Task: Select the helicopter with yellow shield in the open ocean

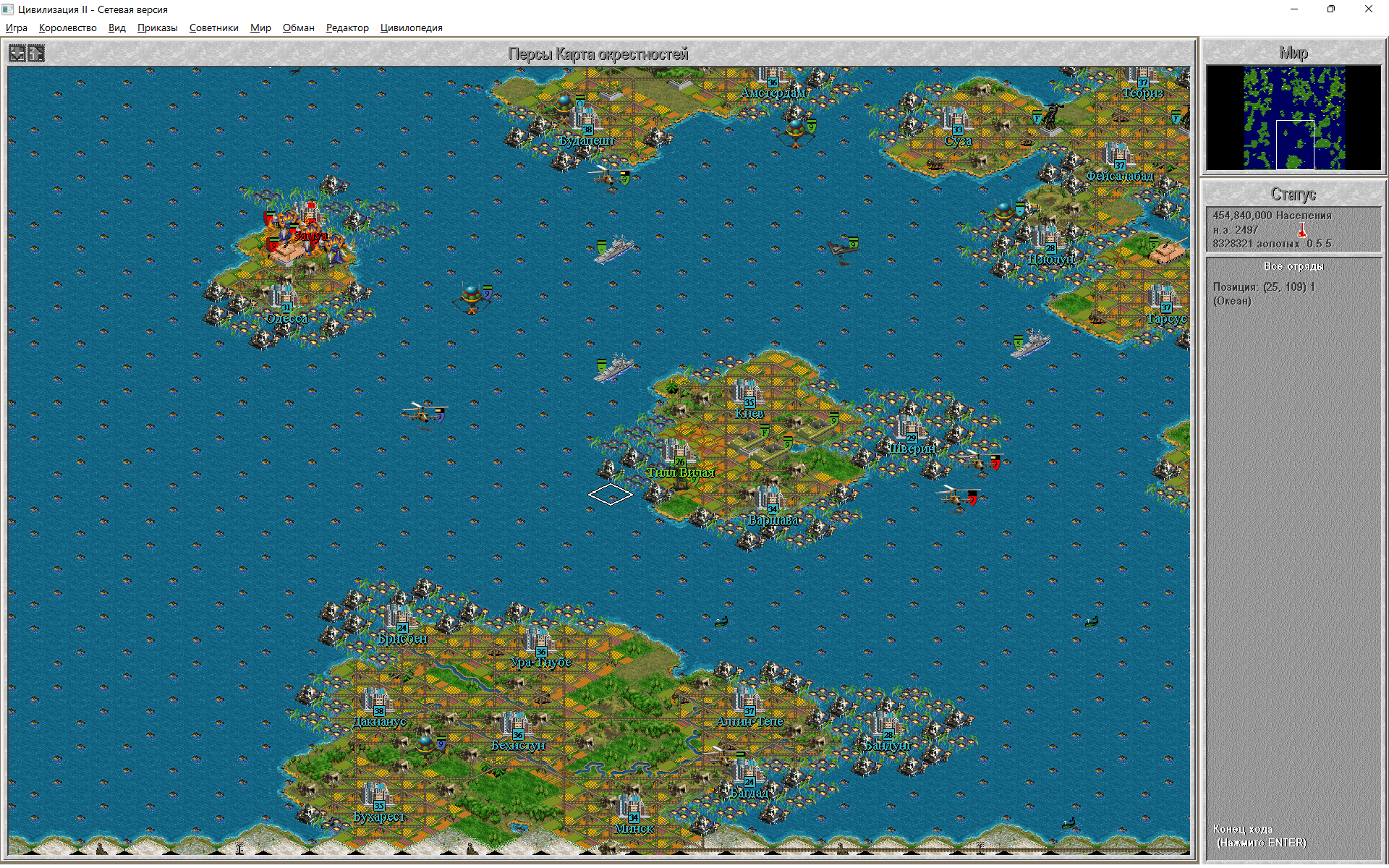Action: pyautogui.click(x=425, y=414)
